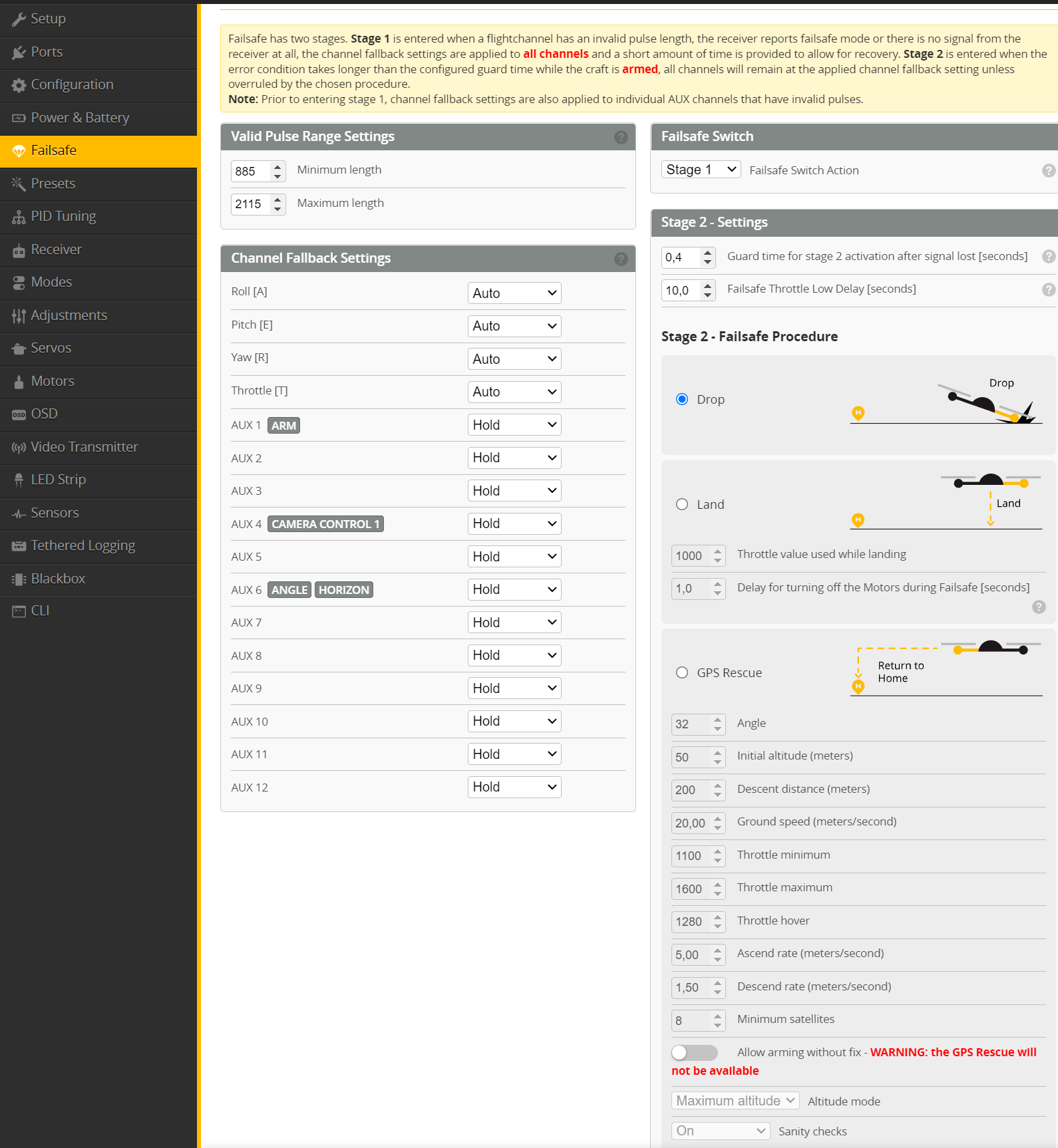Click the Setup wrench icon in sidebar

(x=19, y=19)
